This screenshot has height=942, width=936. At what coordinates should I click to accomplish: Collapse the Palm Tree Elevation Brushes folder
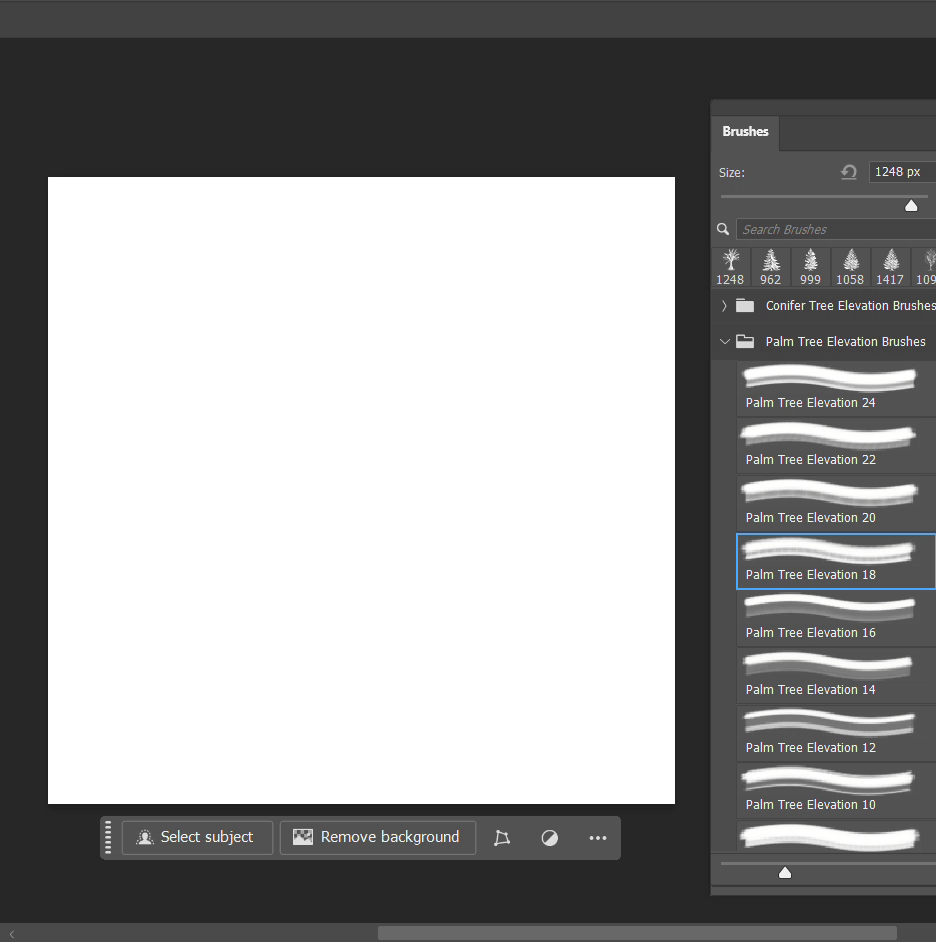click(x=724, y=342)
